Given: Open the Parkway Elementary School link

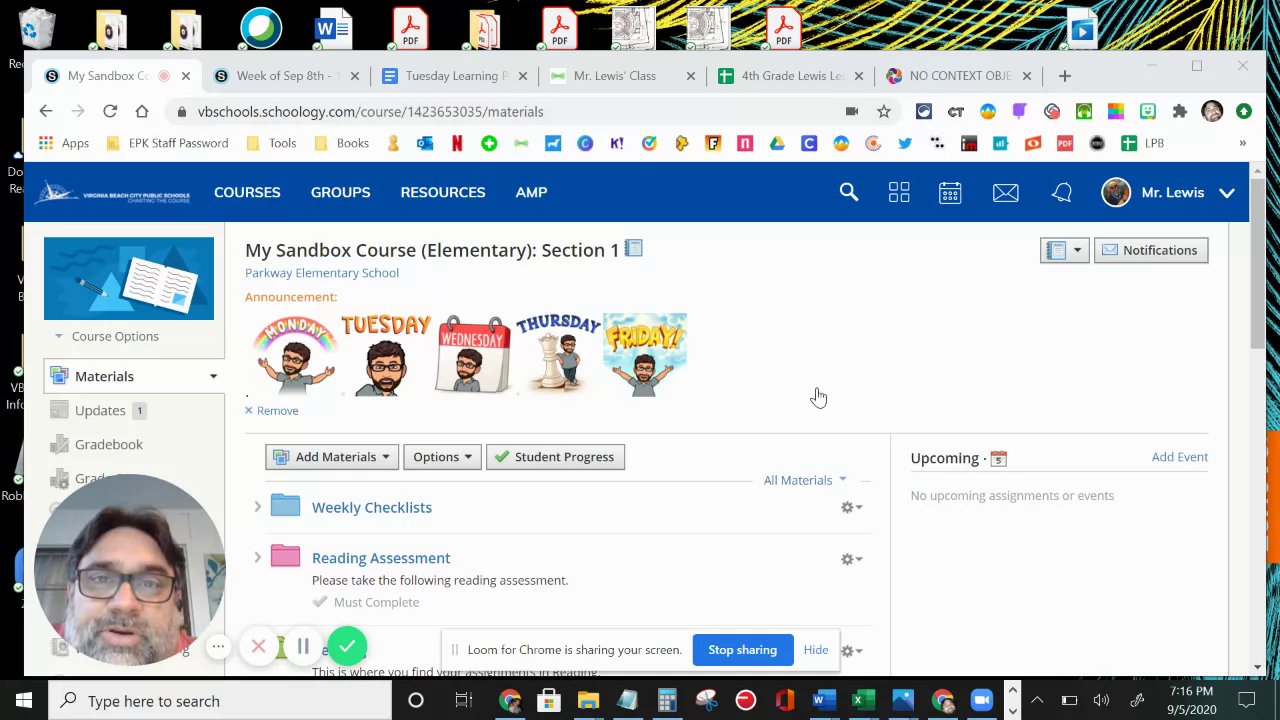Looking at the screenshot, I should tap(322, 273).
